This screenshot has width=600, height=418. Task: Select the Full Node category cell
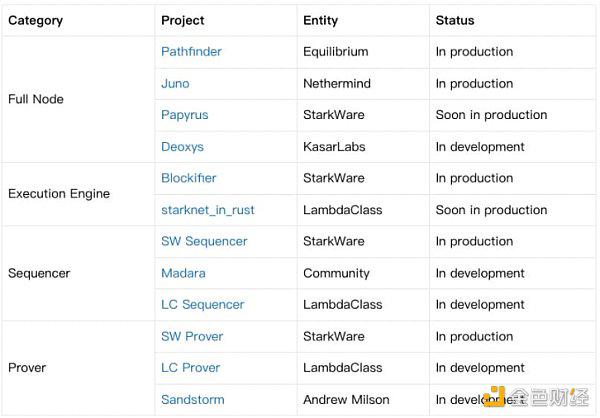[x=78, y=99]
